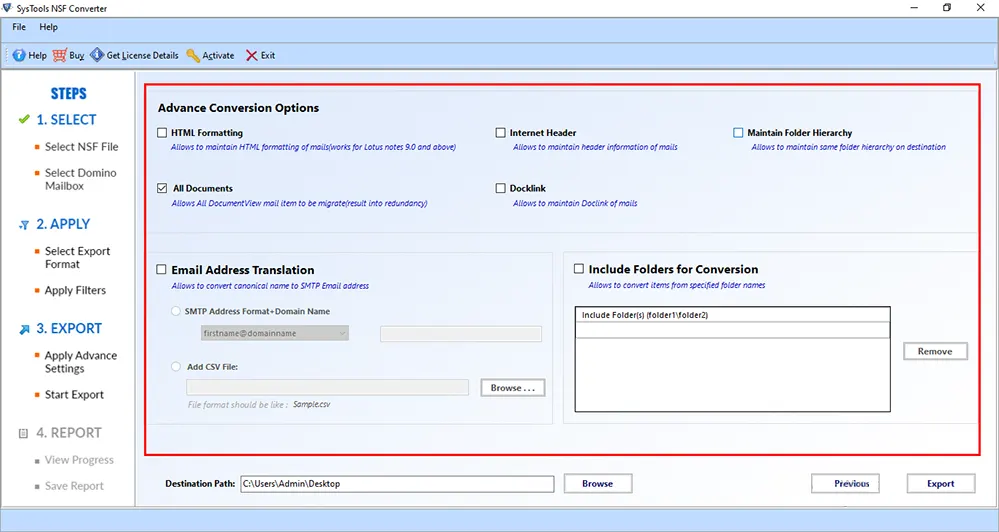
Task: Click the Remove button
Action: [x=935, y=351]
